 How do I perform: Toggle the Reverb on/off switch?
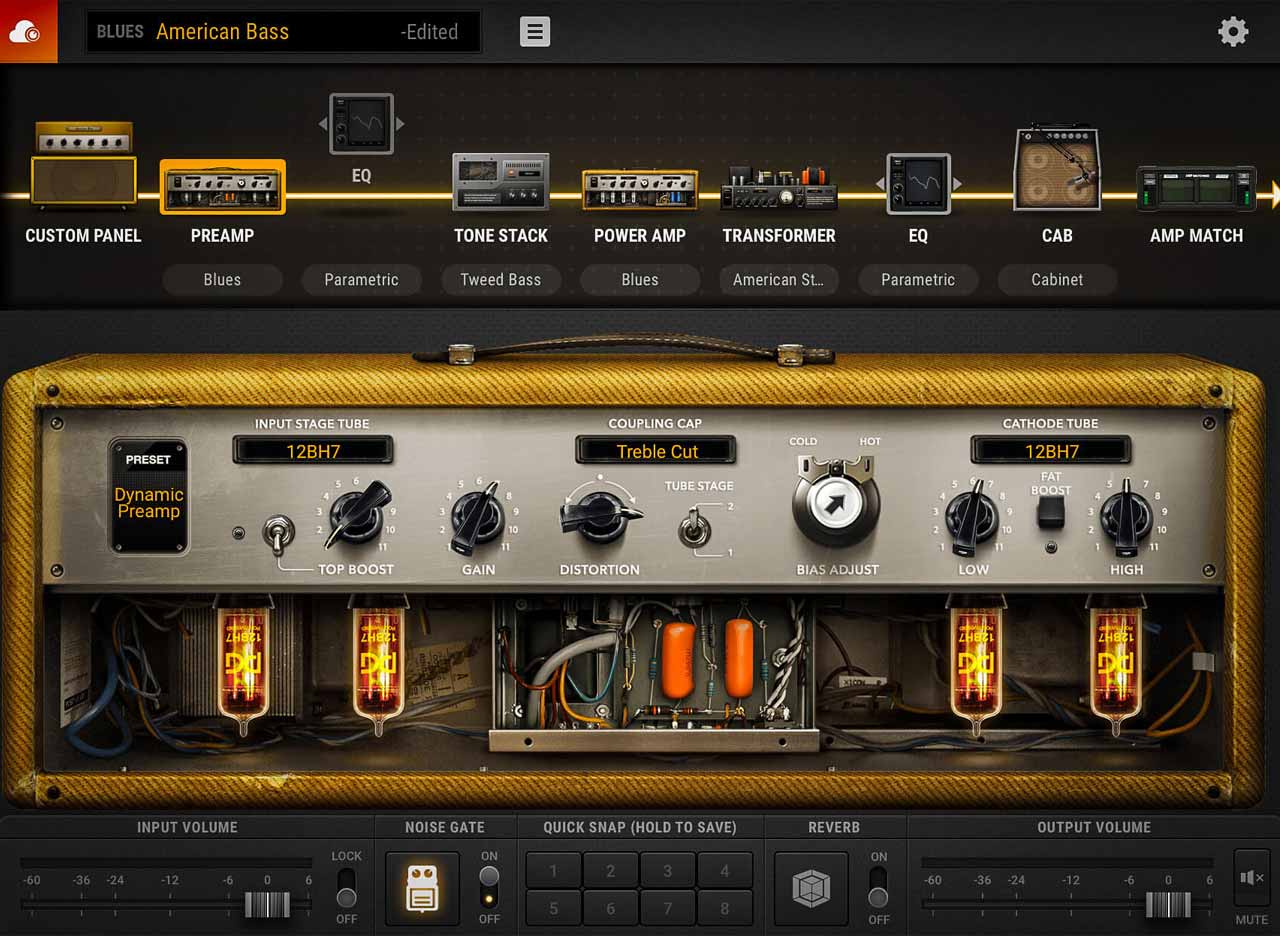pyautogui.click(x=878, y=887)
